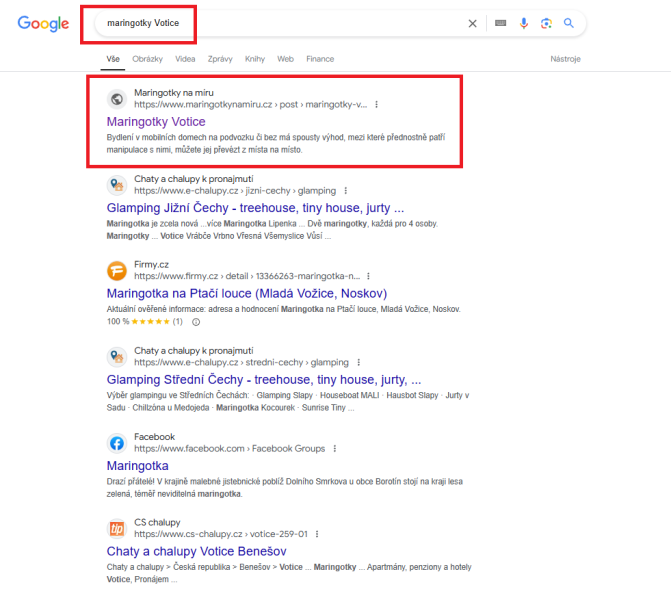Open more options for stredni-cechy glamping result
This screenshot has height=600, width=671.
[358, 362]
